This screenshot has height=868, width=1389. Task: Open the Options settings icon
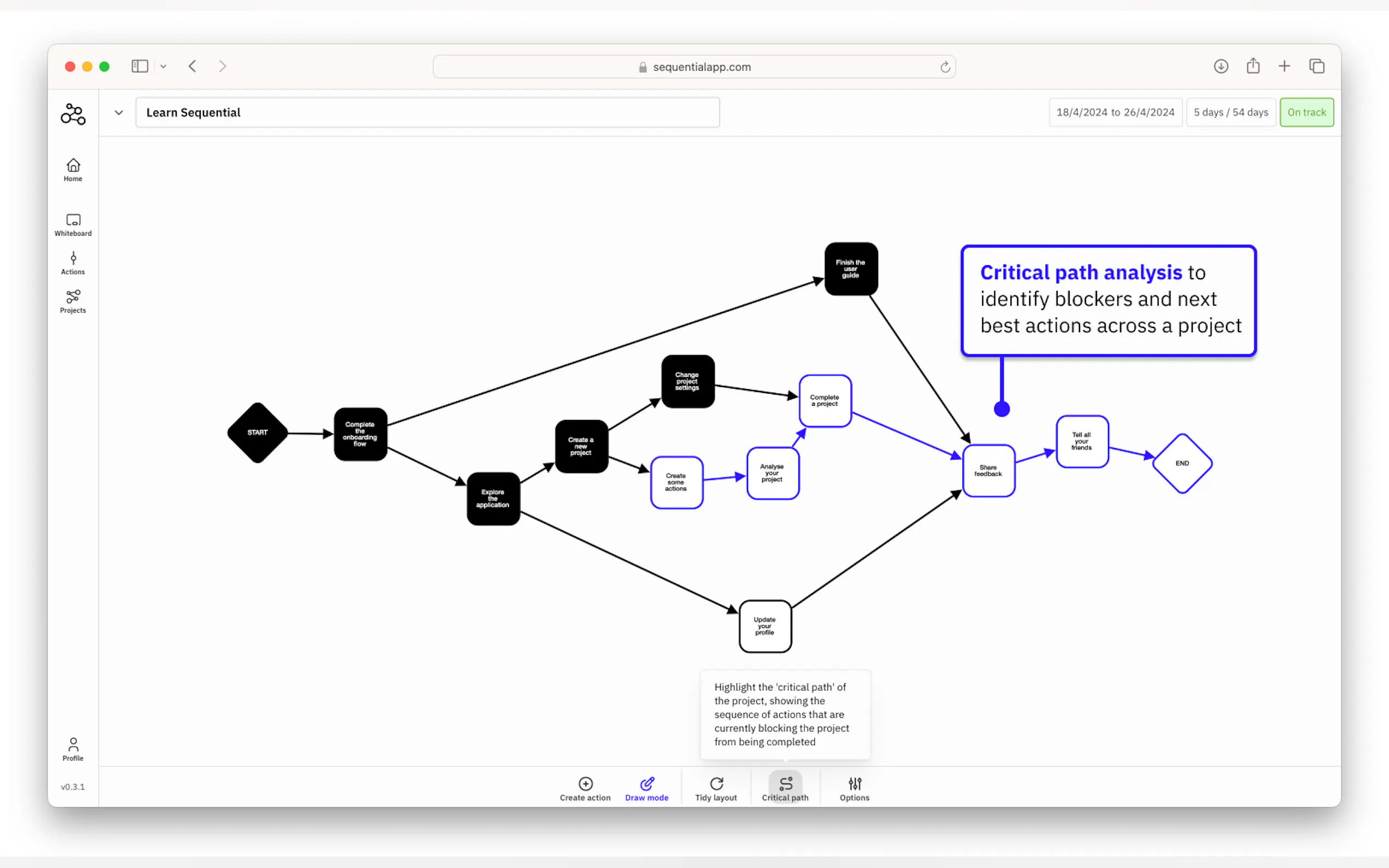tap(854, 789)
